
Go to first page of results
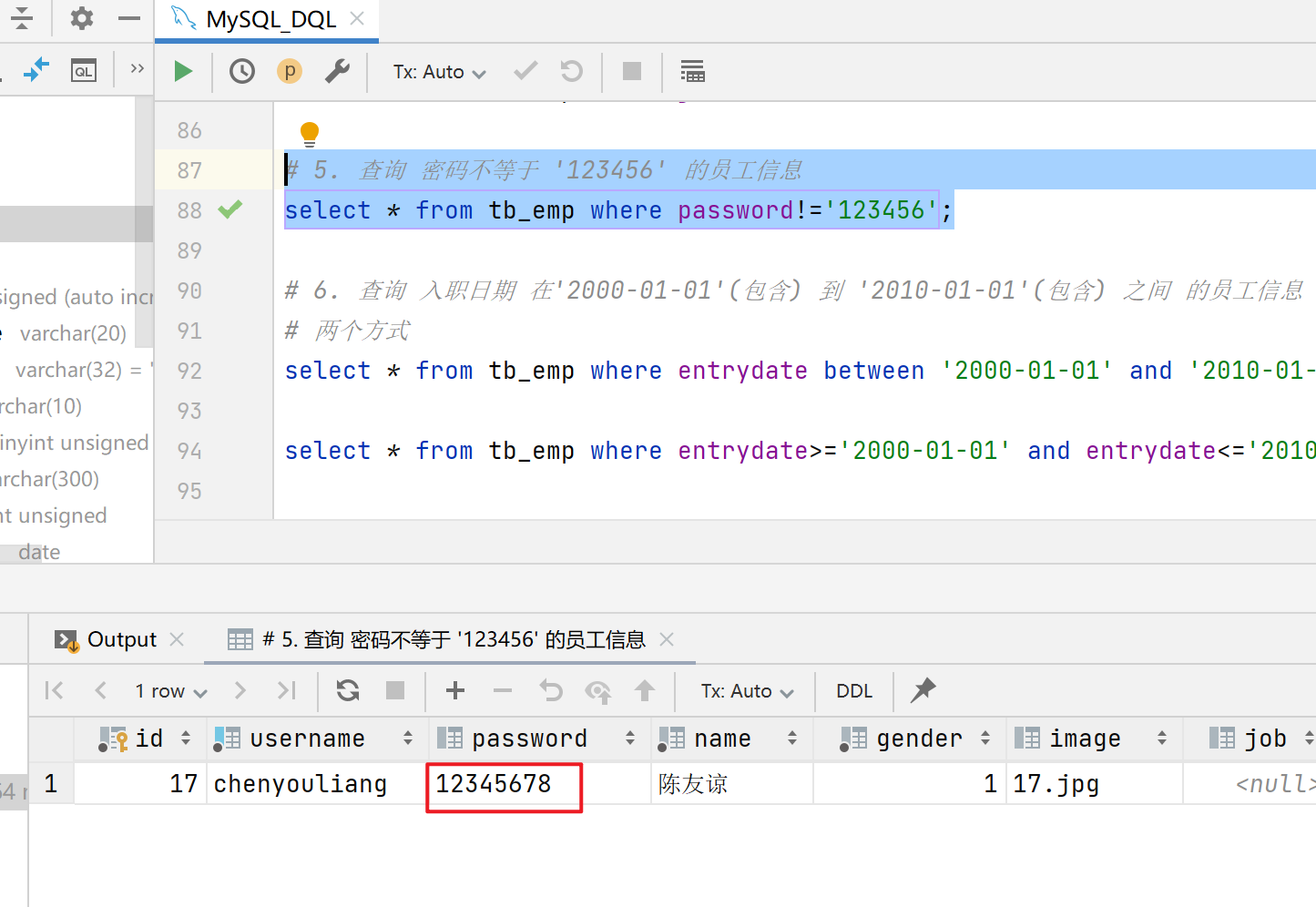[x=55, y=690]
